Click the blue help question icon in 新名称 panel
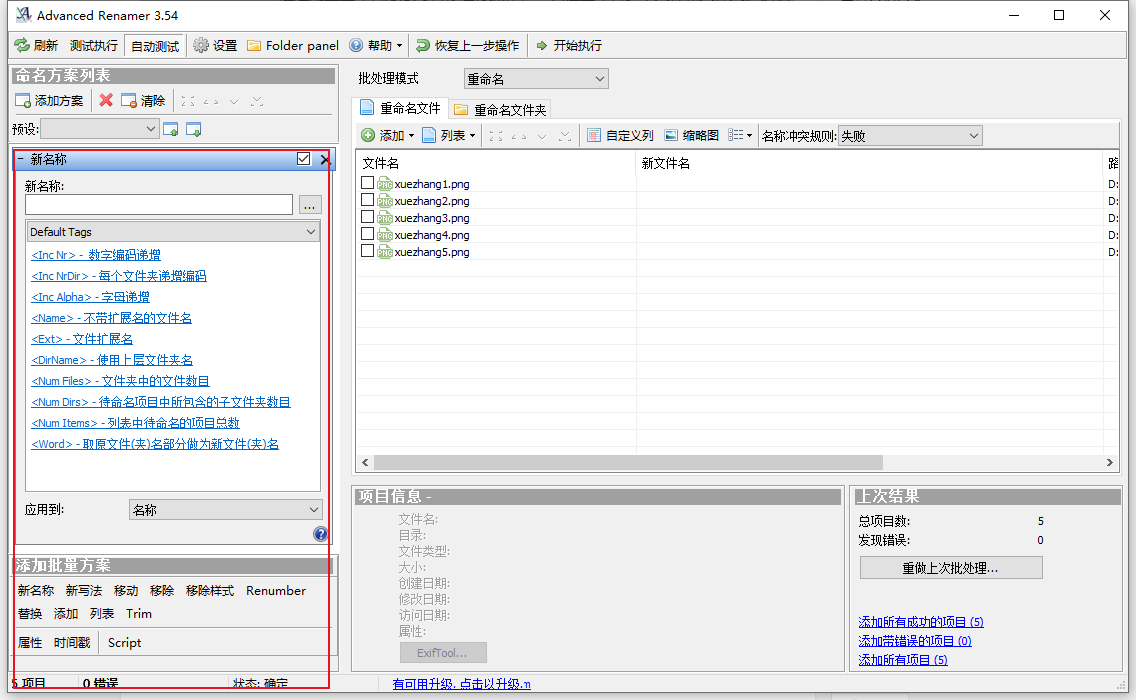The width and height of the screenshot is (1136, 700). tap(320, 534)
